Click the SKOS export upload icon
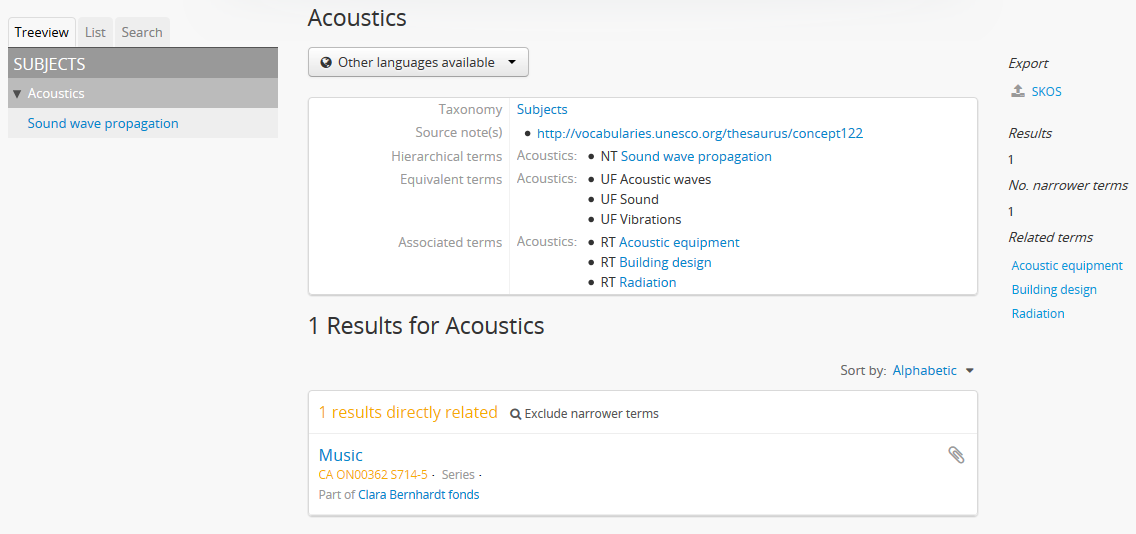The width and height of the screenshot is (1136, 534). [x=1016, y=92]
